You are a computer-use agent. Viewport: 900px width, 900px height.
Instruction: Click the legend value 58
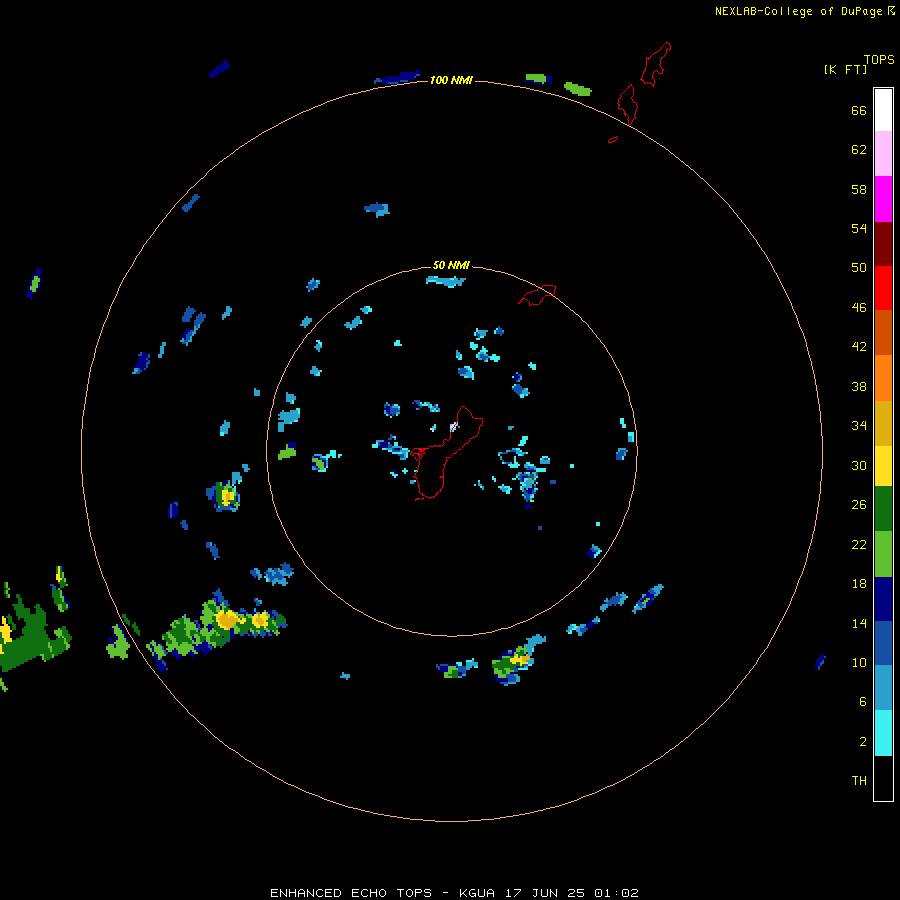[859, 189]
